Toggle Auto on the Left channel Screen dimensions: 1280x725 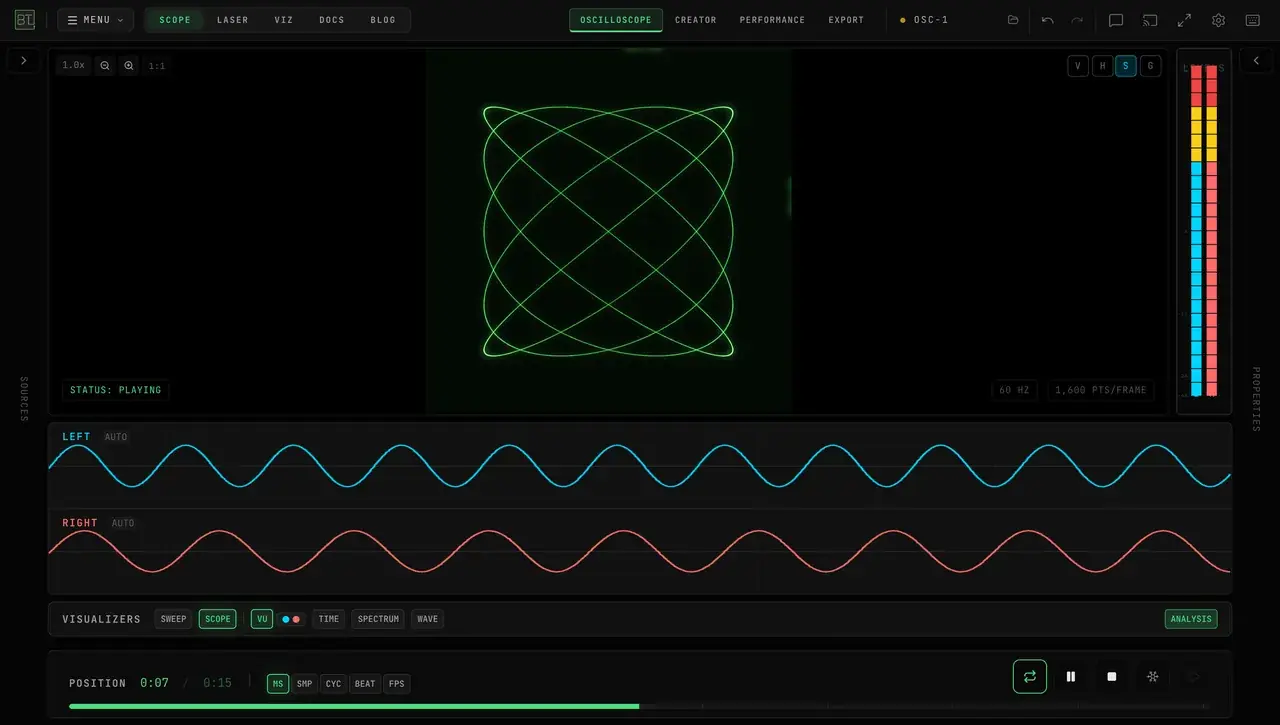pos(116,437)
